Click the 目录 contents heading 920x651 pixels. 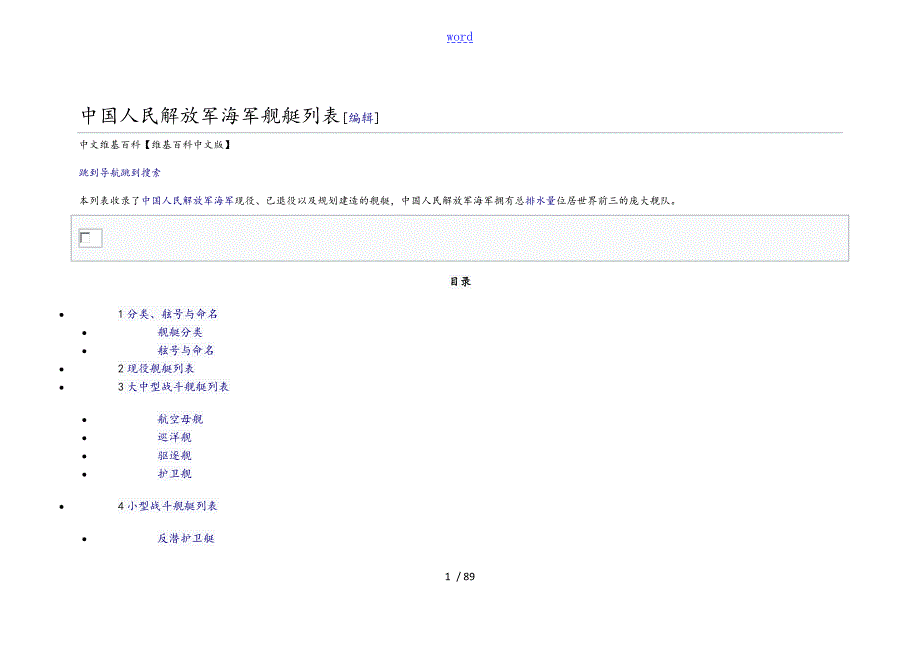tap(460, 282)
